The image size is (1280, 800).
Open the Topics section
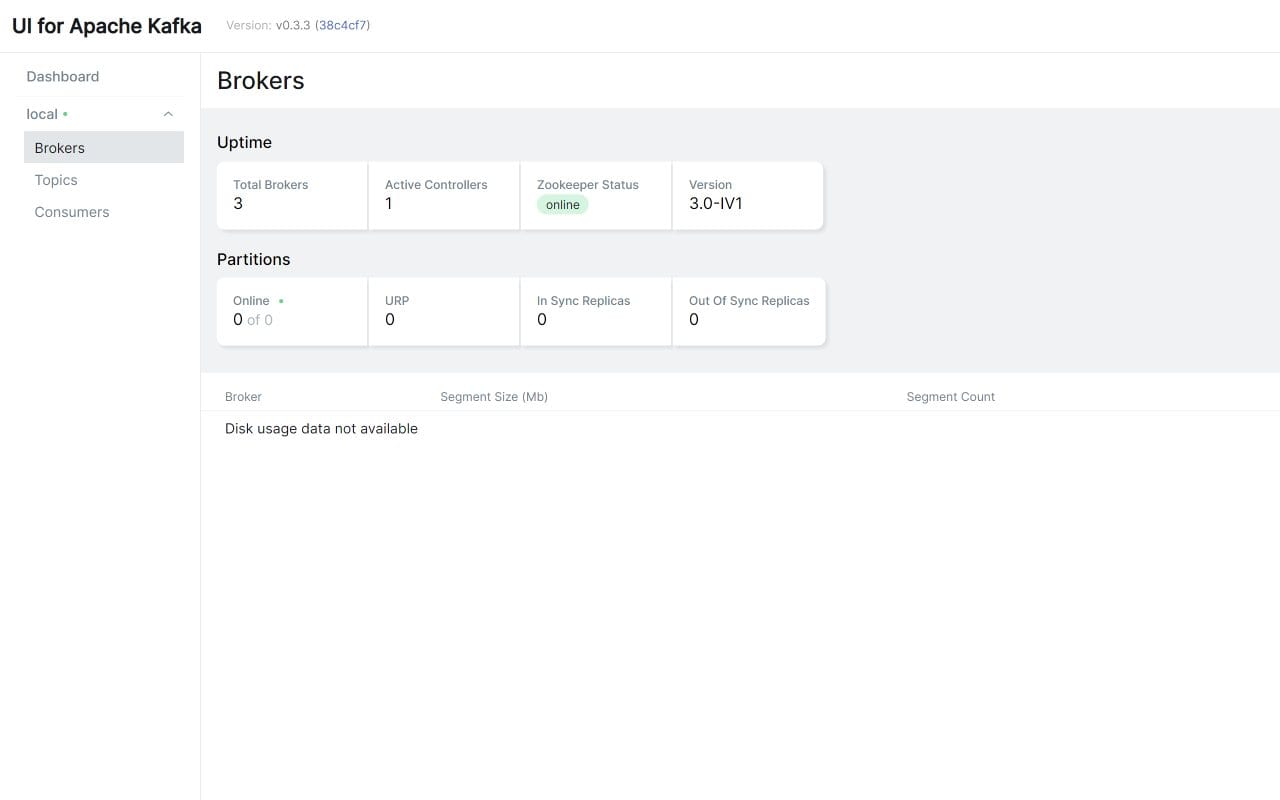[x=55, y=180]
